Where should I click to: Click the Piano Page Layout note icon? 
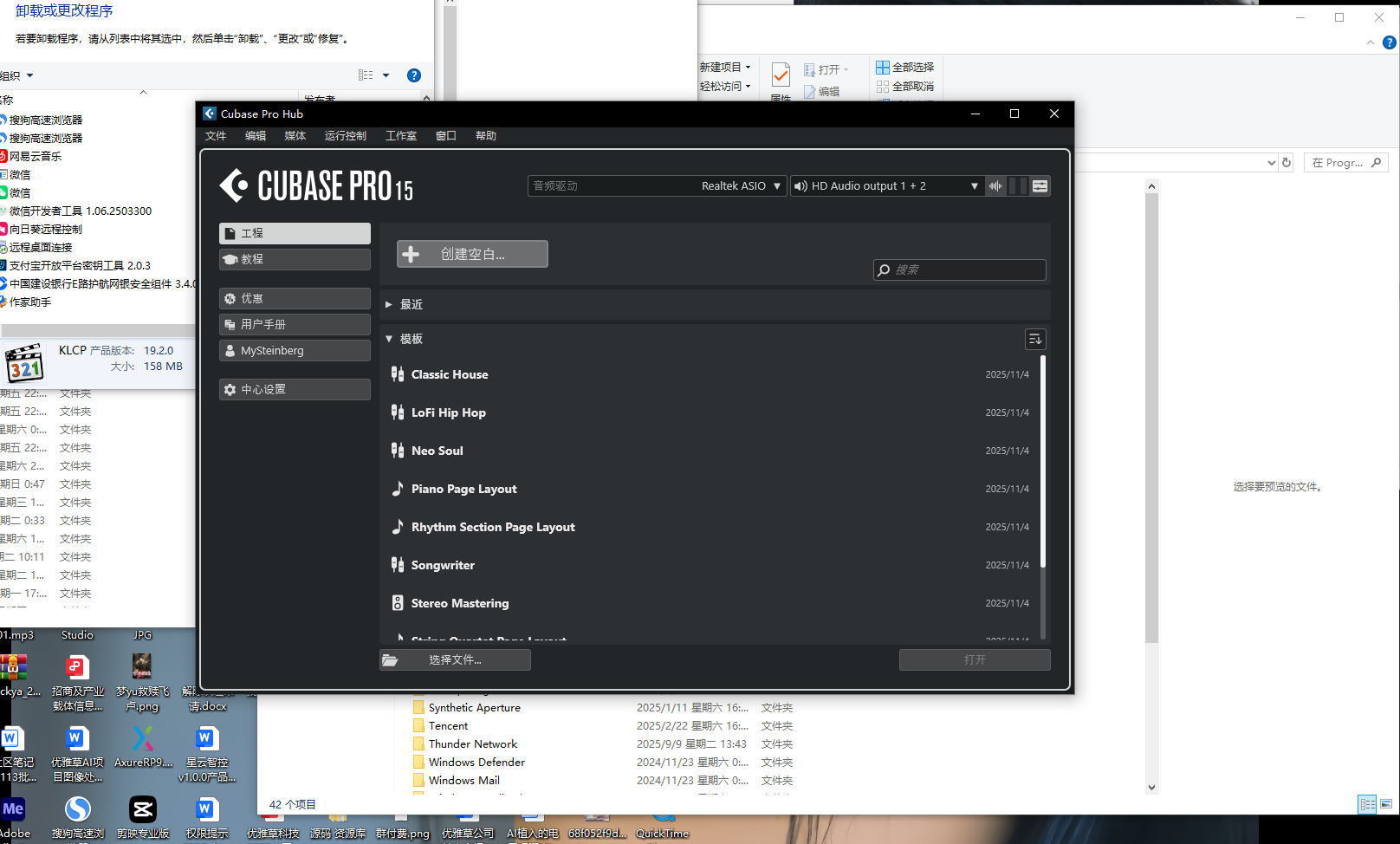(x=398, y=489)
